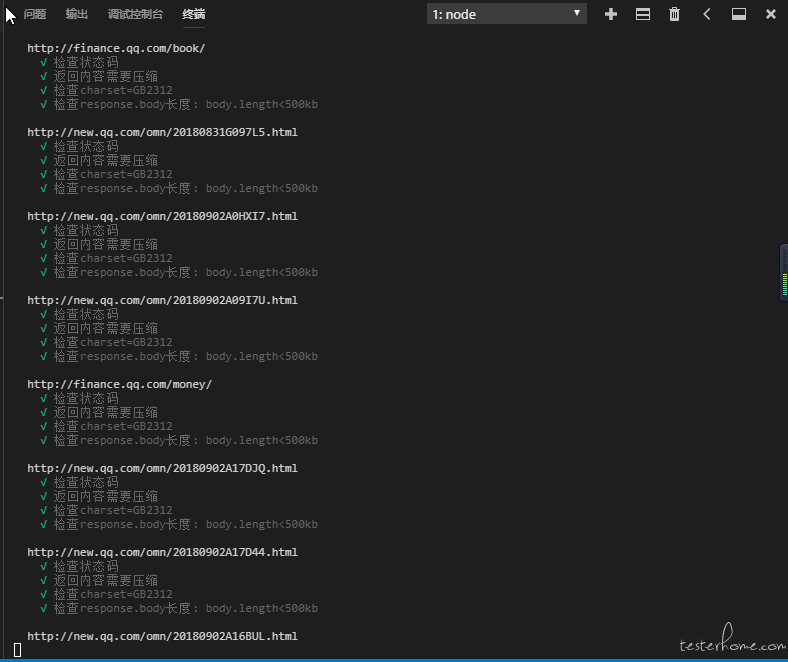Click the terminal cursor at the bottom line
This screenshot has height=662, width=788.
point(18,650)
